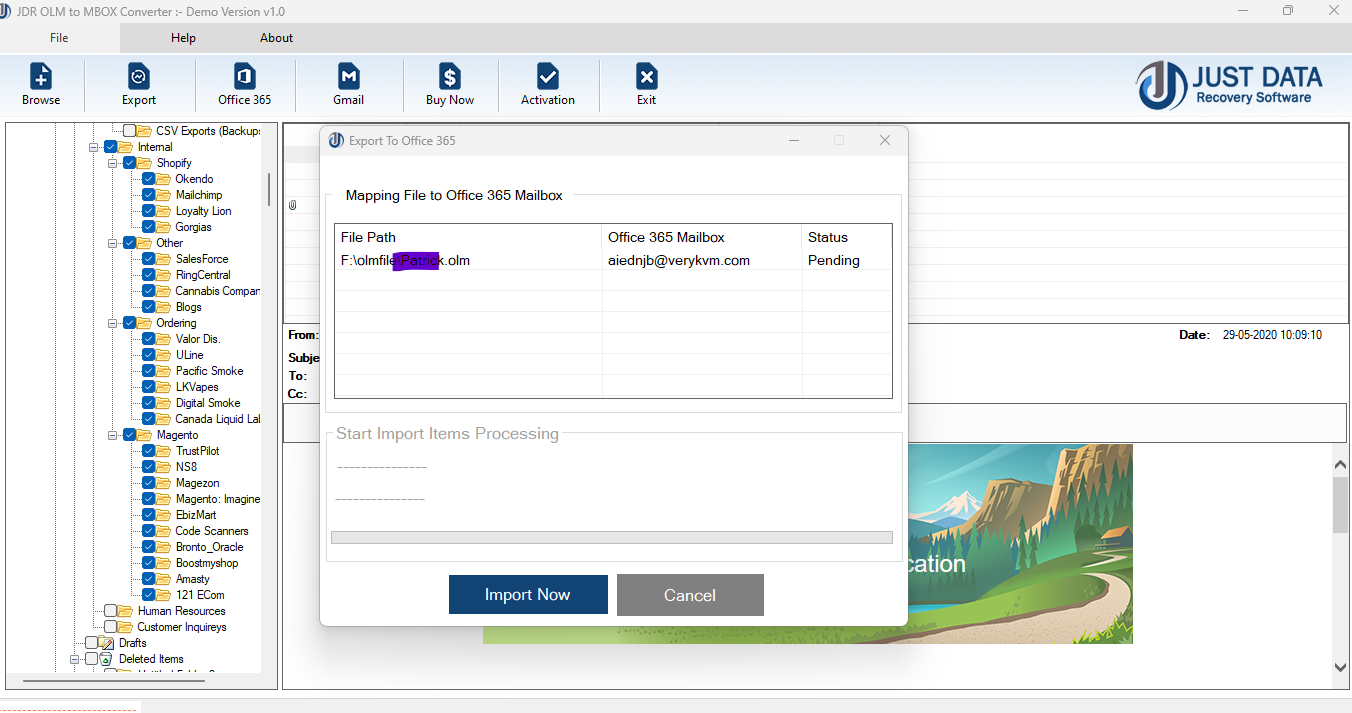Collapse the Magento tree node

[113, 435]
